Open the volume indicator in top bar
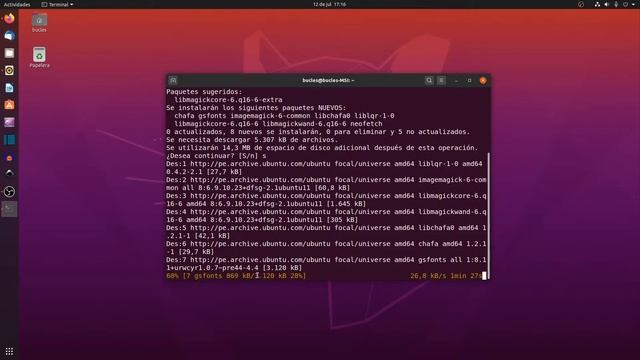This screenshot has width=640, height=360. [607, 4]
